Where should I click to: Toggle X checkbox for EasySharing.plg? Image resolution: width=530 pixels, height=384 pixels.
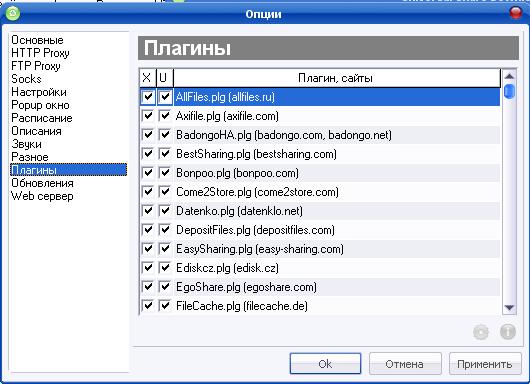148,249
